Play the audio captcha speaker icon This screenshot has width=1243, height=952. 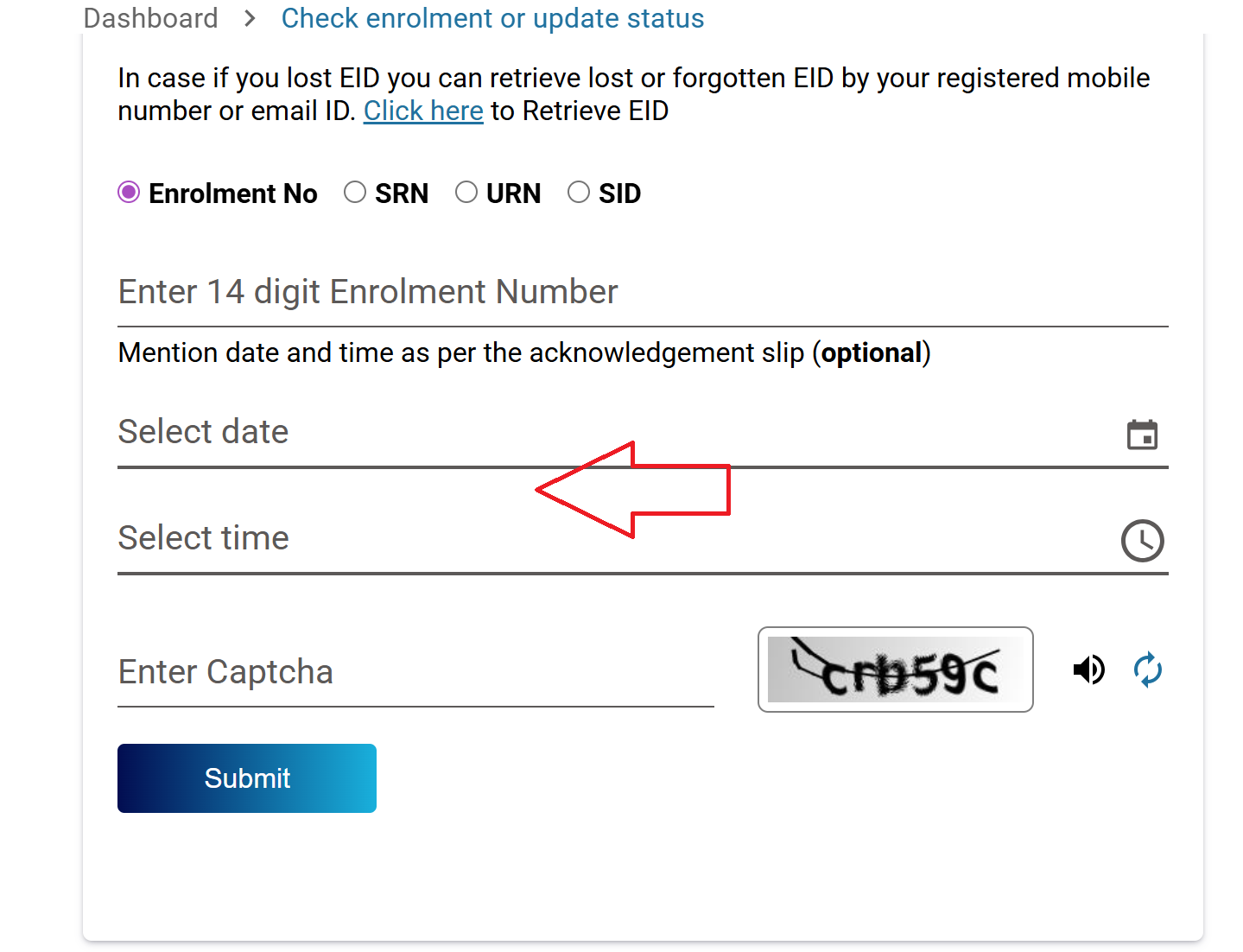(1088, 670)
